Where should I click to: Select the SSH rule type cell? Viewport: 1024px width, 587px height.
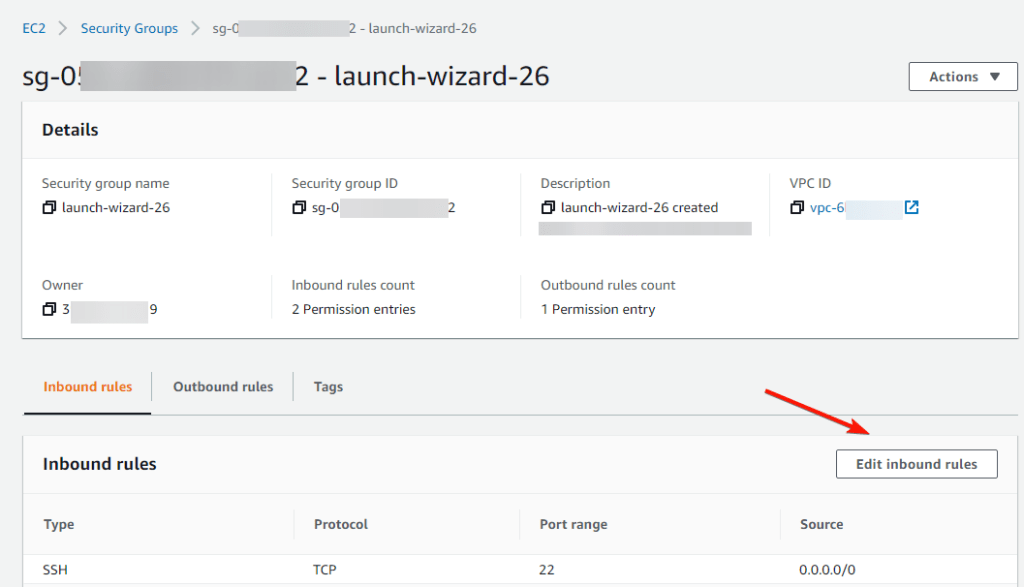point(56,570)
